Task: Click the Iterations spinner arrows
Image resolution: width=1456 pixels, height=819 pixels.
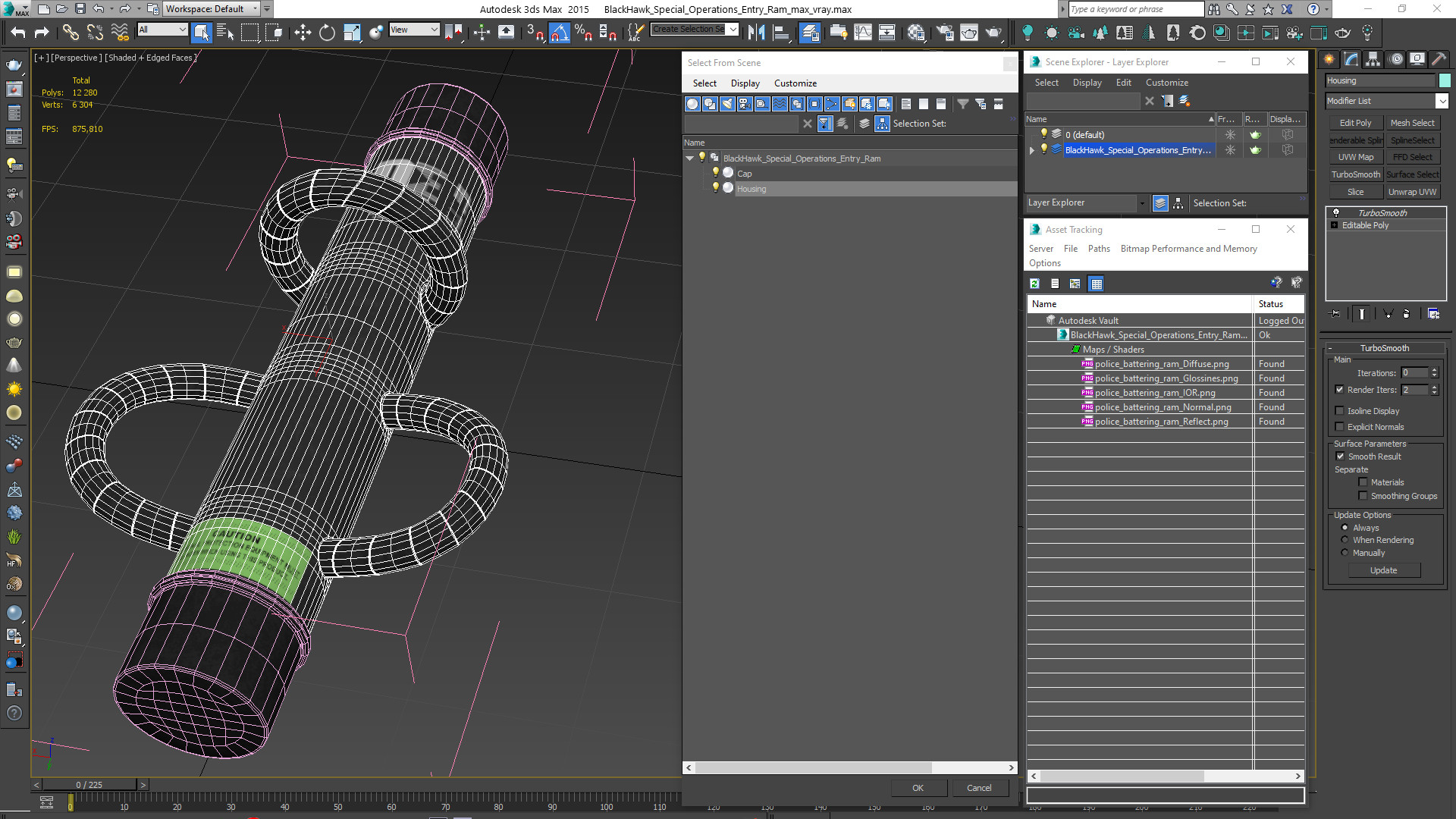Action: click(1434, 373)
